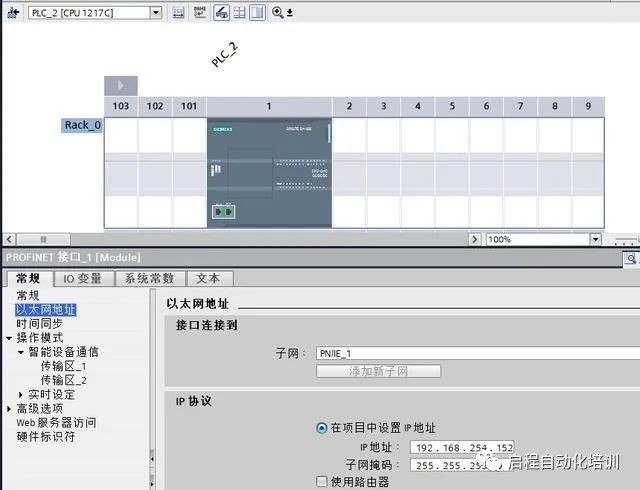Screen dimensions: 640x490
Task: Switch to the IO 变量 tab
Action: pos(83,278)
